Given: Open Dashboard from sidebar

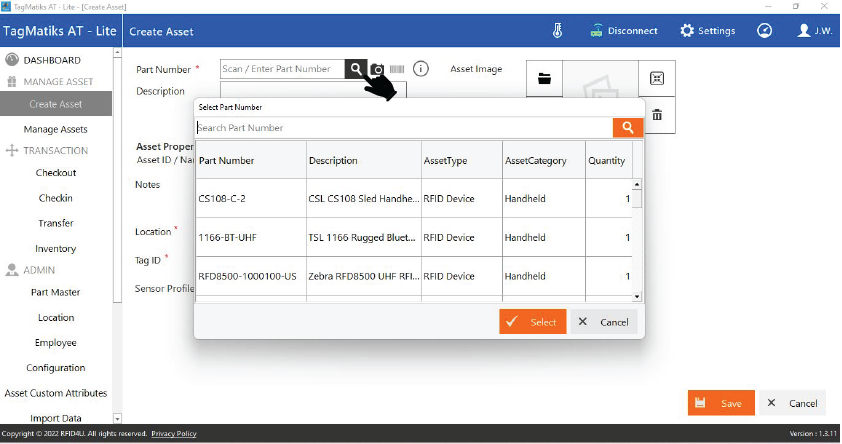Looking at the screenshot, I should [x=51, y=60].
